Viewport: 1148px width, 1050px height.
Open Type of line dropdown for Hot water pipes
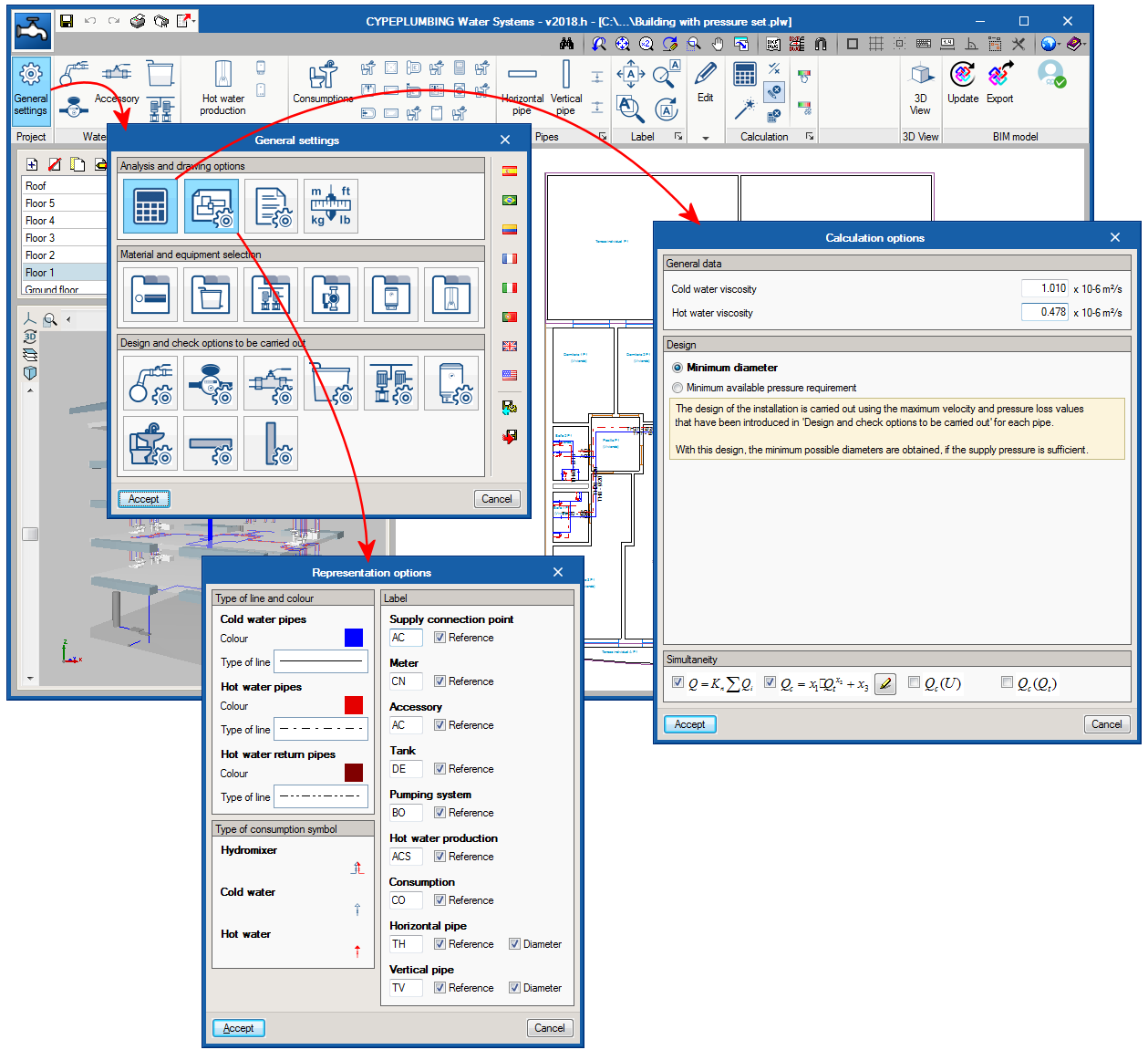coord(321,730)
